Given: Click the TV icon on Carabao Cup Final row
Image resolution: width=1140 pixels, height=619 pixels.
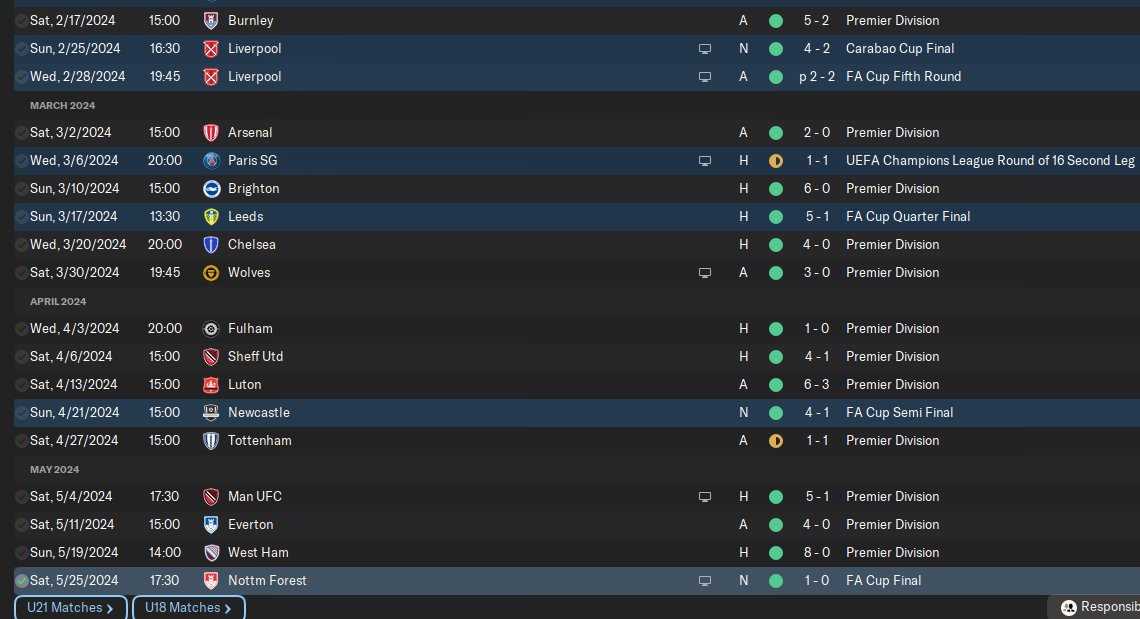Looking at the screenshot, I should pyautogui.click(x=705, y=48).
